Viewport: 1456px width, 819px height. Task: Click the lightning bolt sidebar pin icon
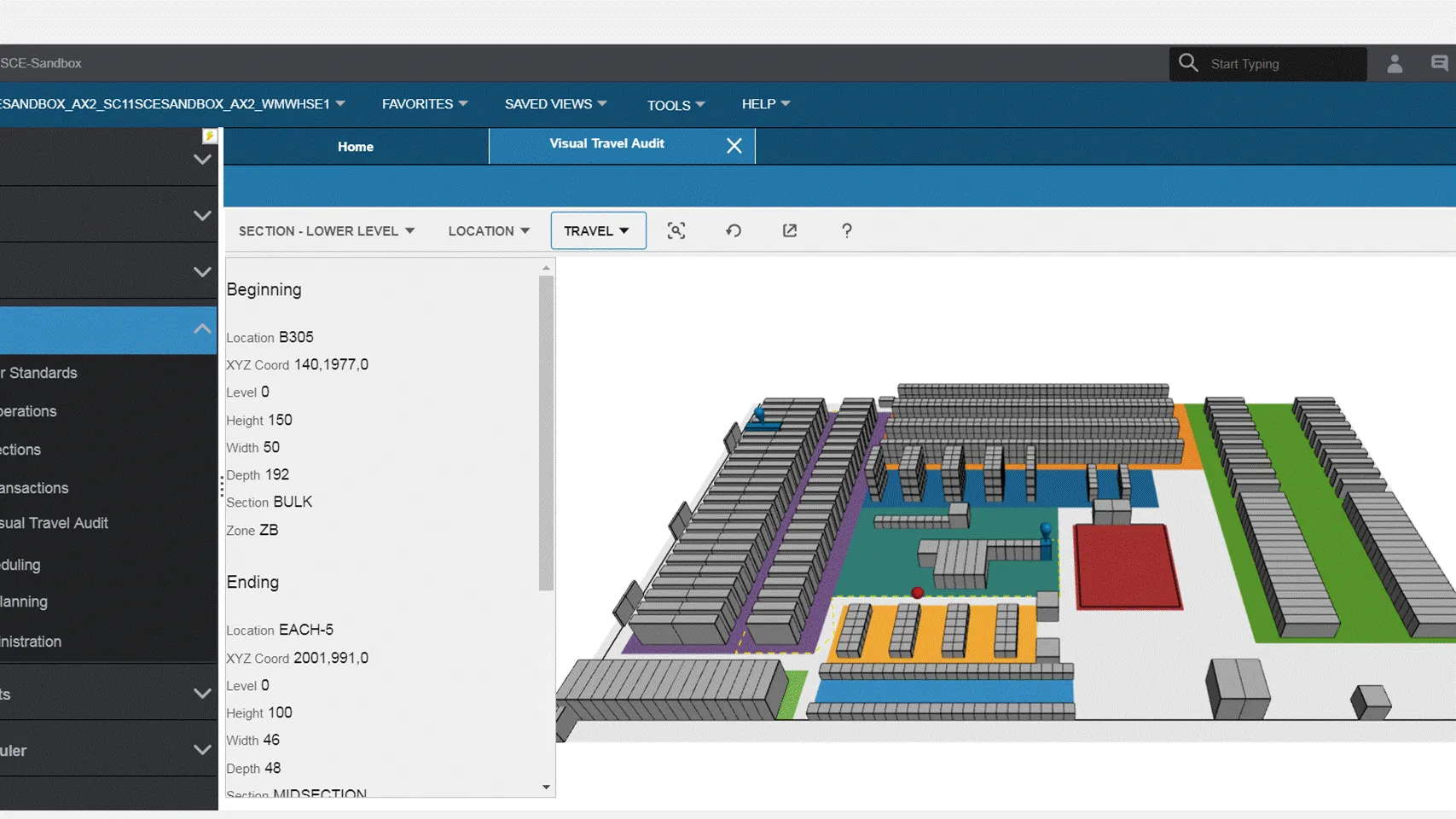(x=209, y=136)
